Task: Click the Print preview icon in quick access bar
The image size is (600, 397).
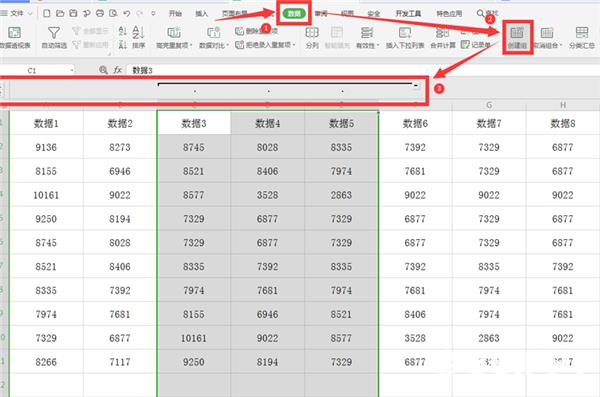Action: 113,14
